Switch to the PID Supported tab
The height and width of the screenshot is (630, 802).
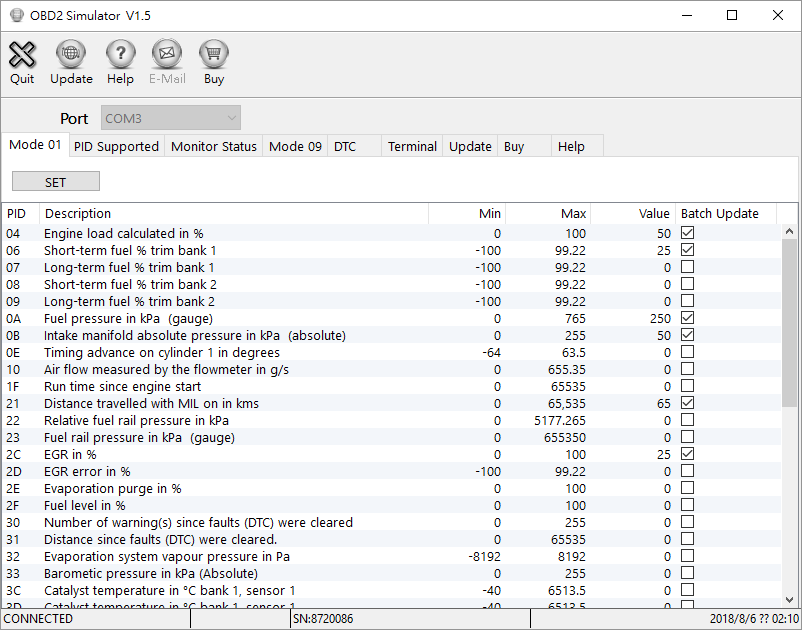tap(116, 146)
